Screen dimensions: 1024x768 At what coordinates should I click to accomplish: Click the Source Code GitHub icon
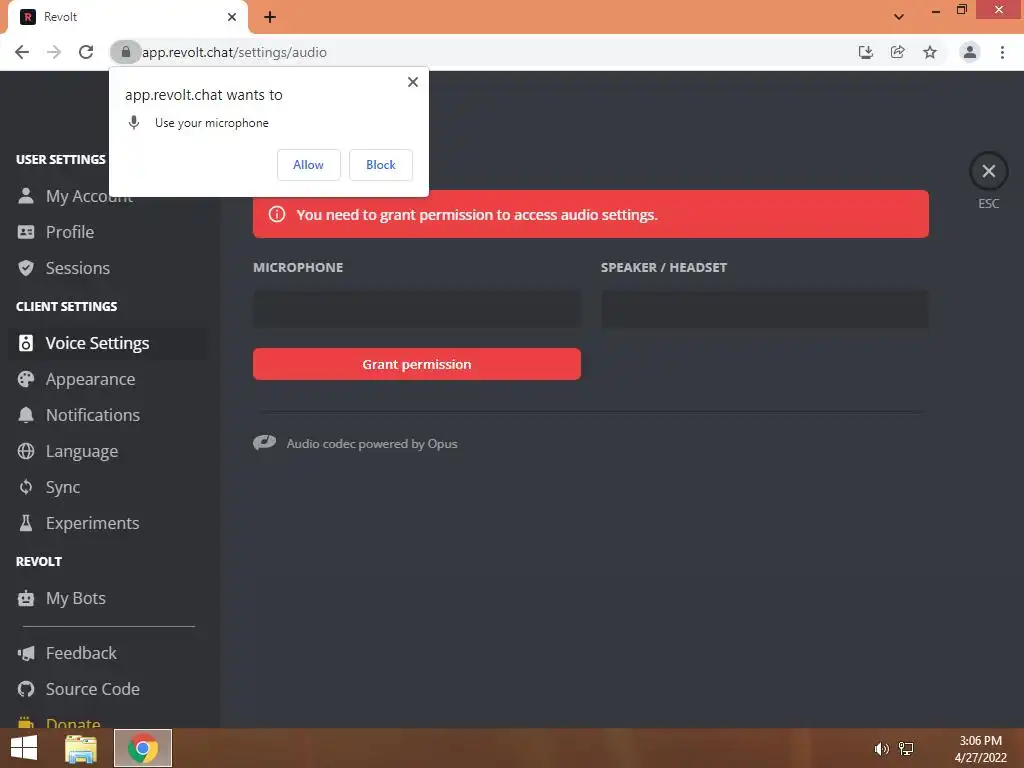pos(26,689)
